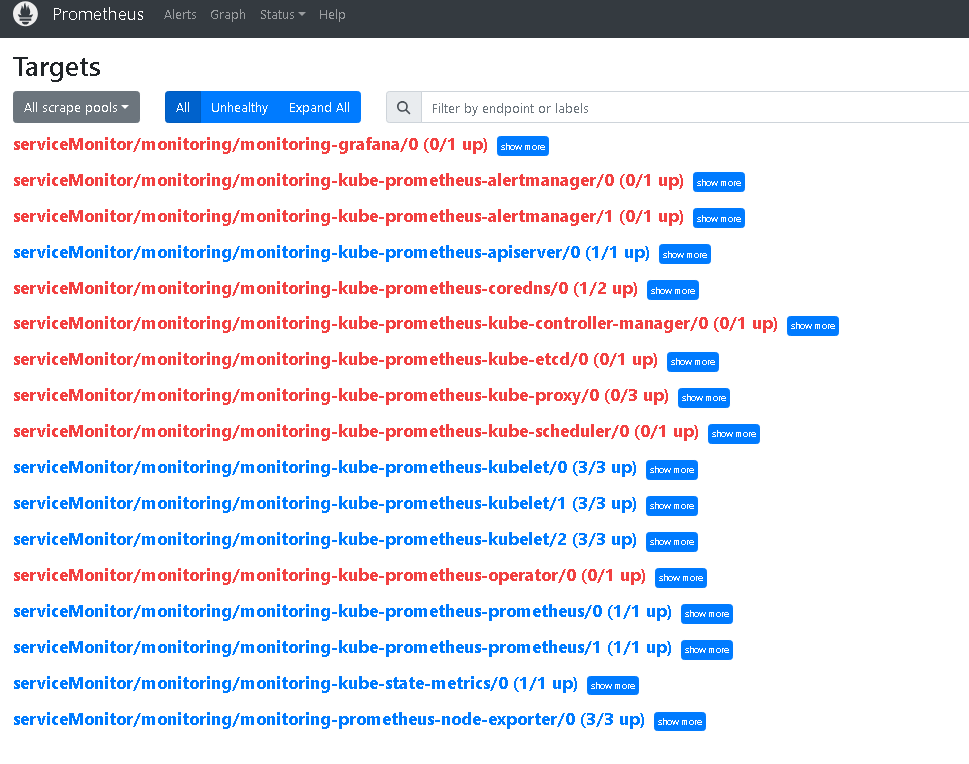969x764 pixels.
Task: Show more for apiserver/0 pool
Action: (685, 254)
